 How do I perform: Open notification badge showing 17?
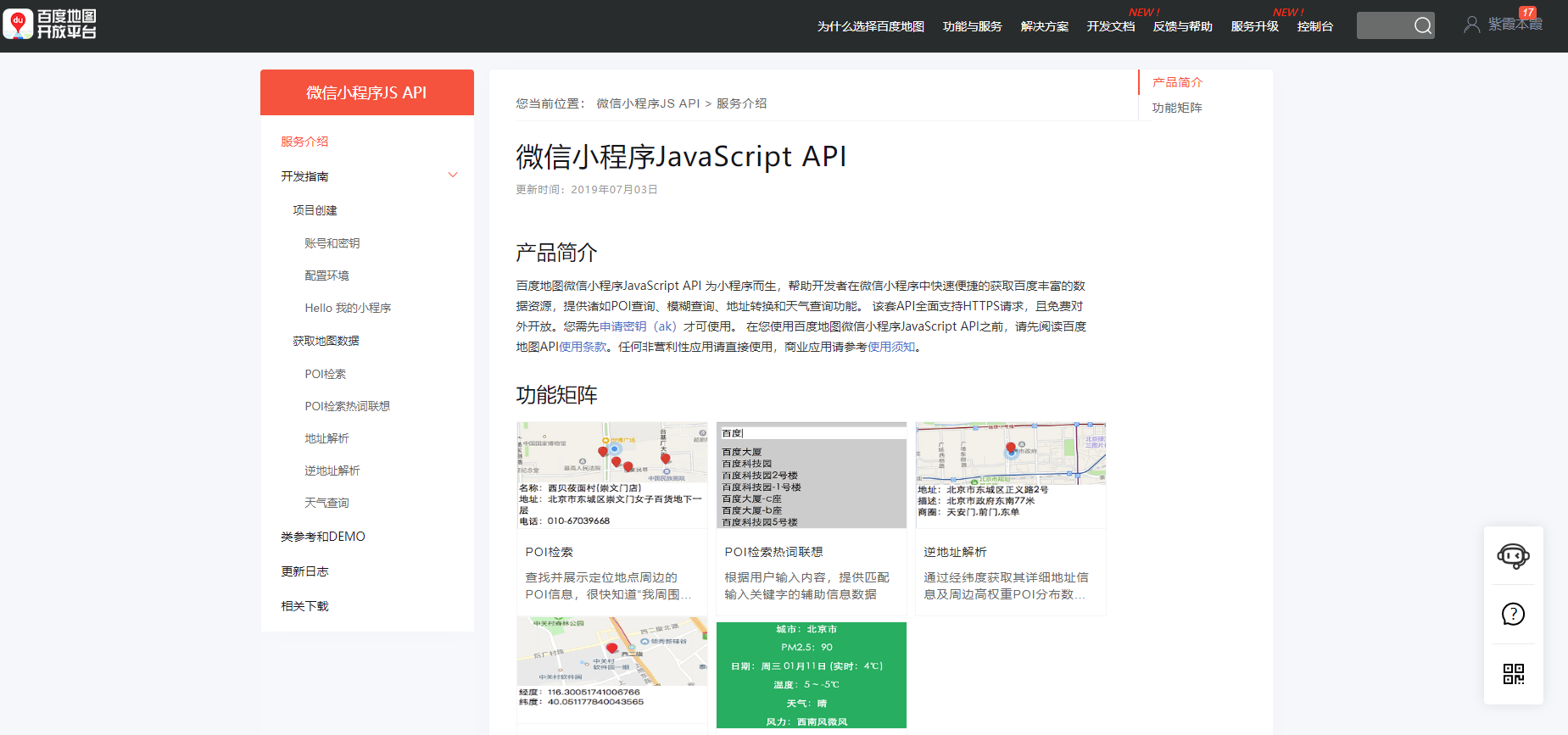click(1527, 13)
